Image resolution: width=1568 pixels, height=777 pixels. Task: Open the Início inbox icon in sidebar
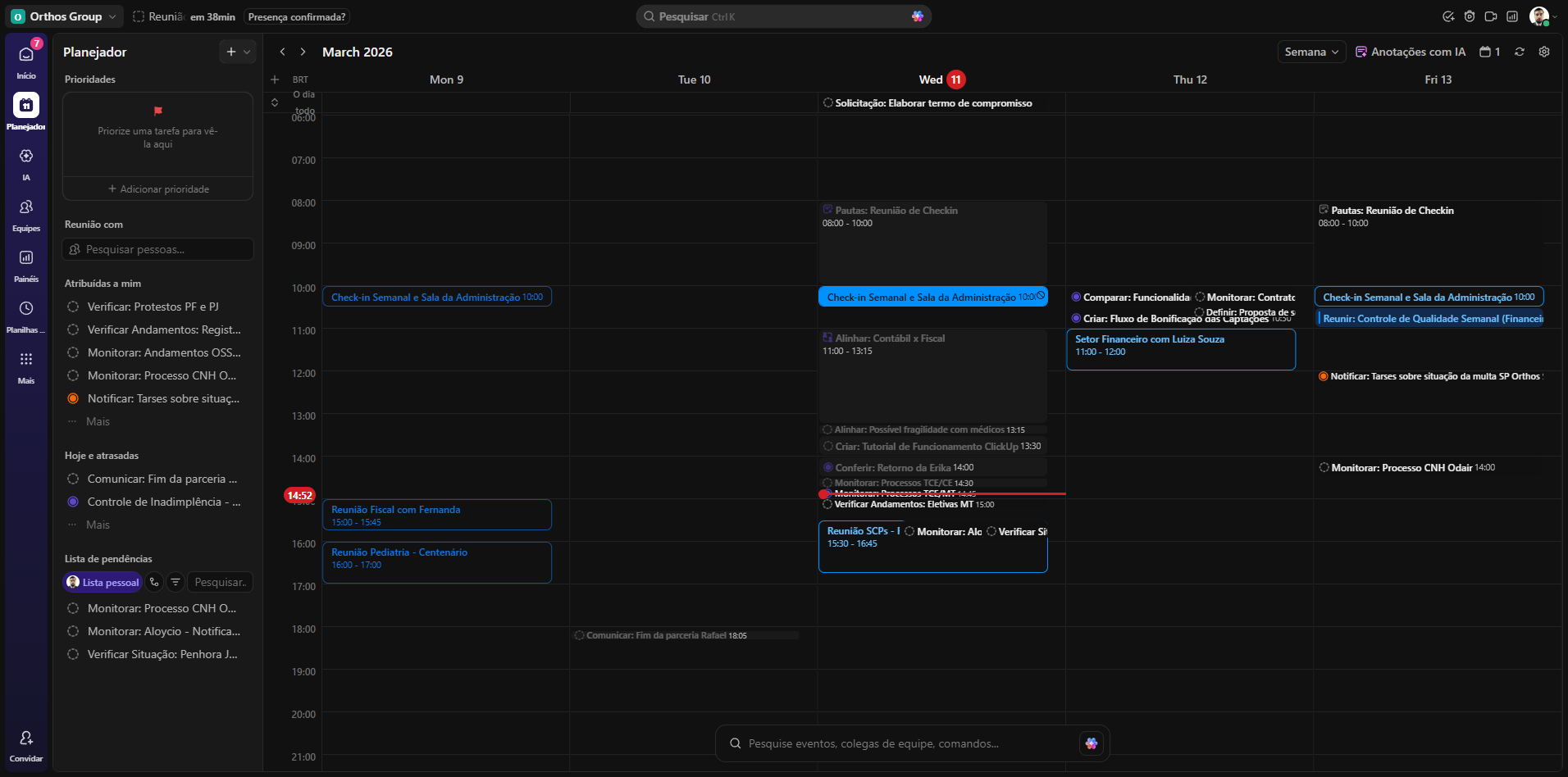click(x=26, y=56)
